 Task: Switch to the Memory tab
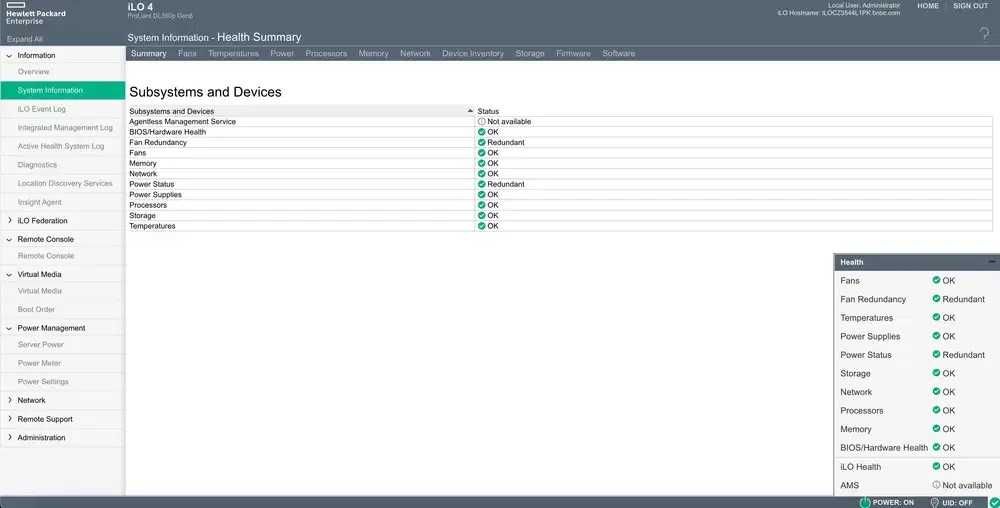(373, 54)
